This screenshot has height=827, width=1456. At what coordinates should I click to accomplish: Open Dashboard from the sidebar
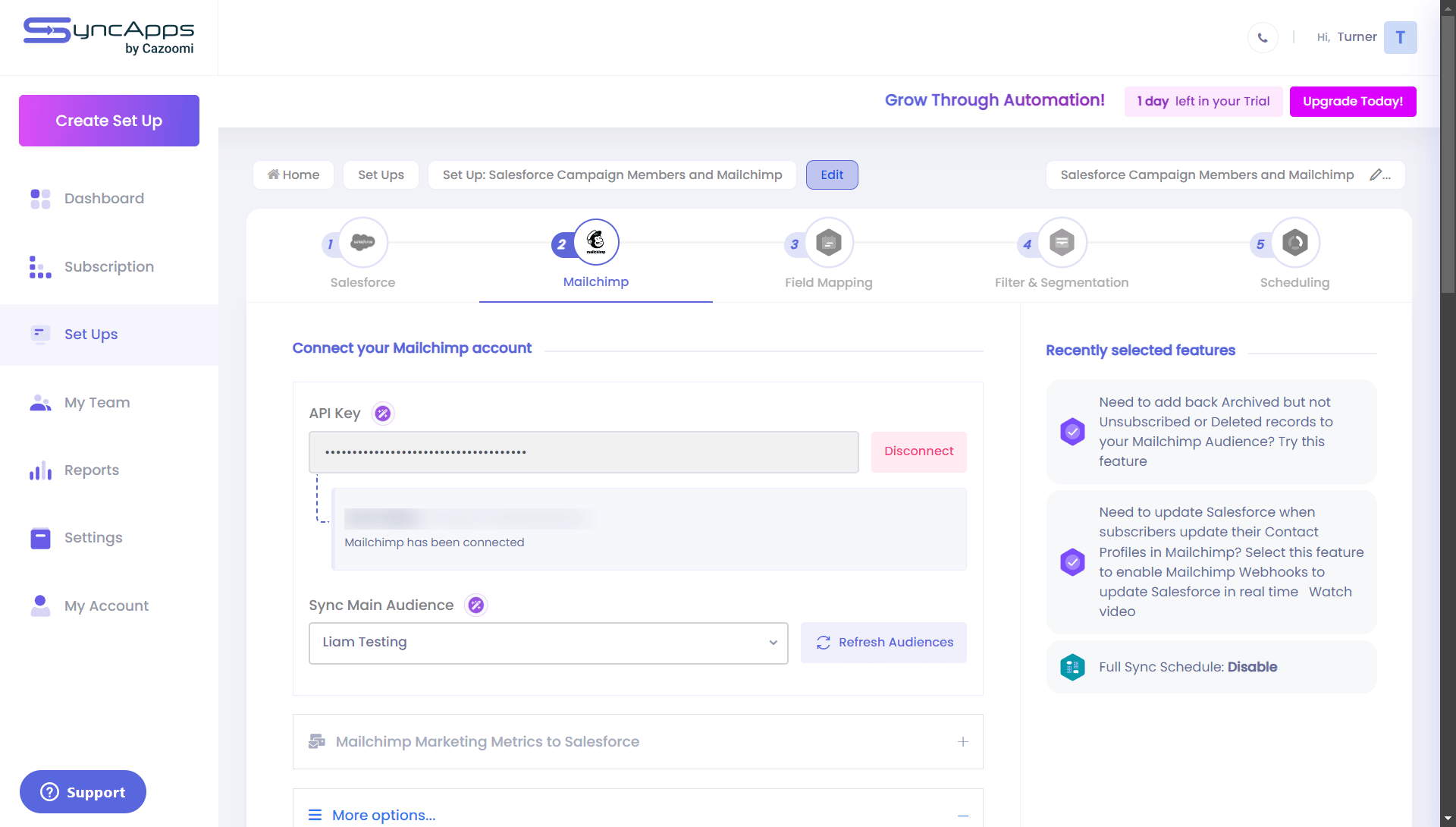click(105, 199)
